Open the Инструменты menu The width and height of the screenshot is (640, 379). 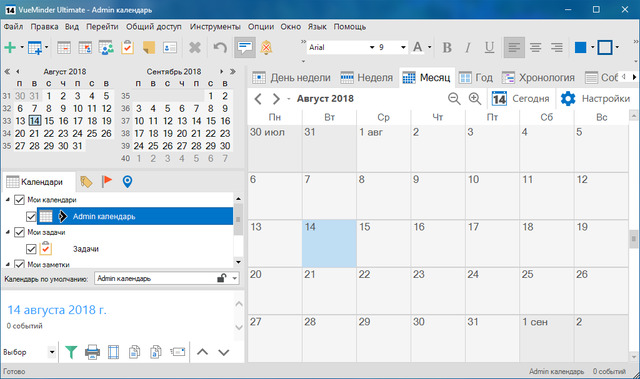[215, 27]
